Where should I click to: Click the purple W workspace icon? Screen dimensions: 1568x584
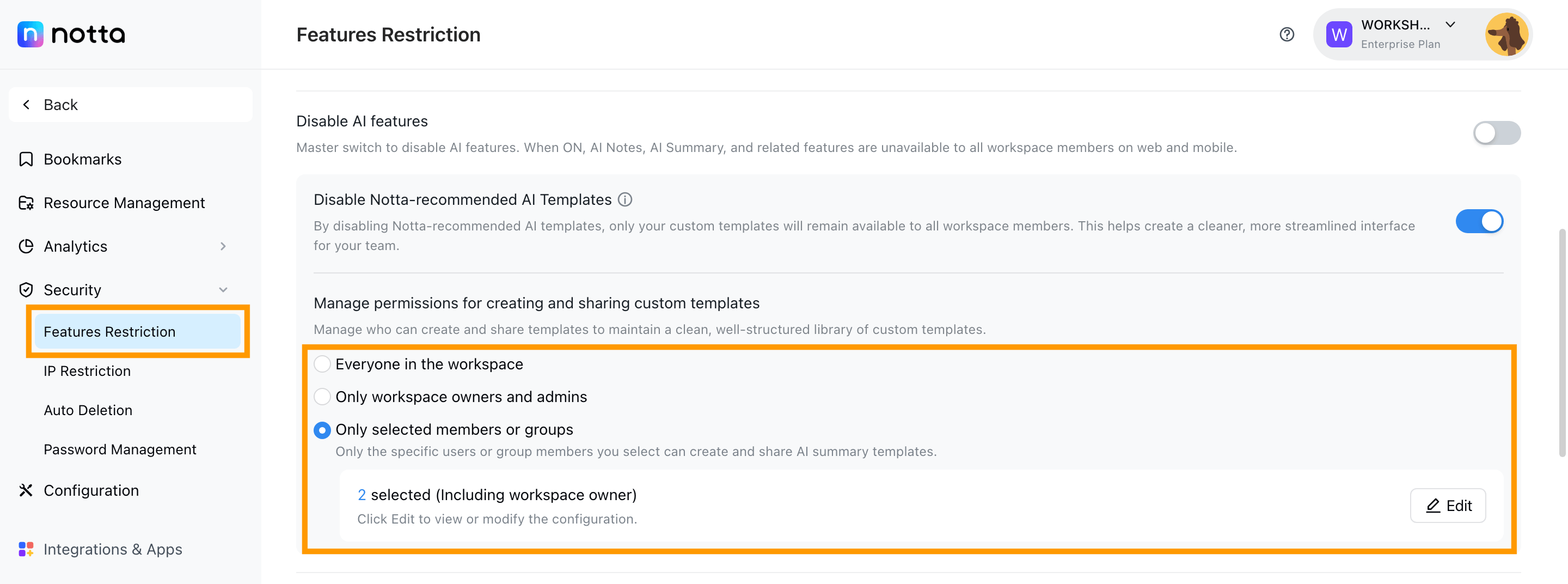click(1339, 35)
